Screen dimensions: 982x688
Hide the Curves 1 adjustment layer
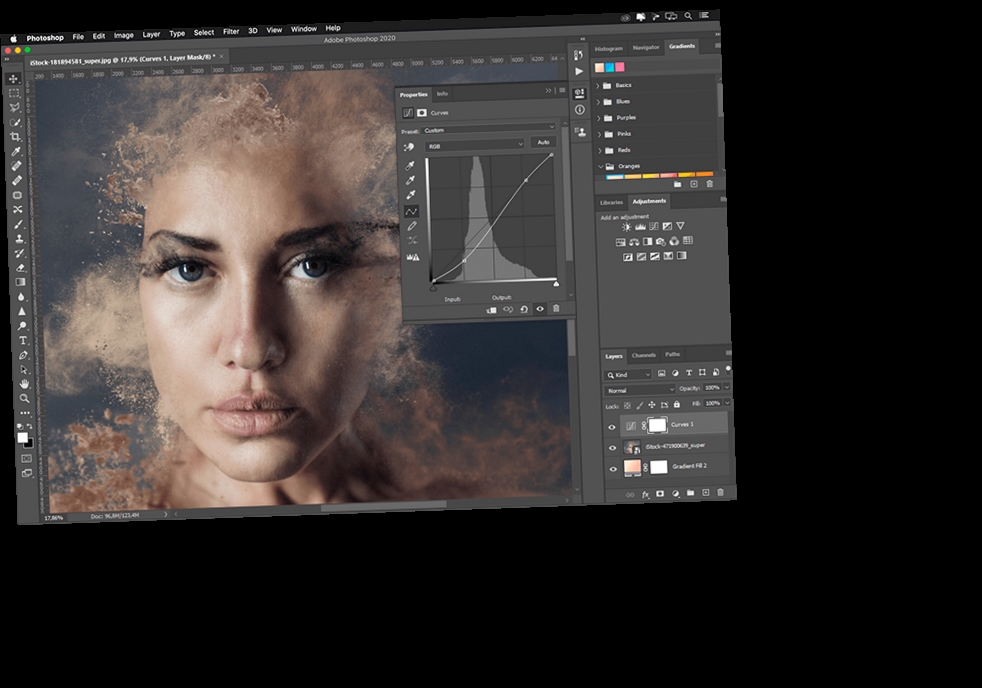612,425
